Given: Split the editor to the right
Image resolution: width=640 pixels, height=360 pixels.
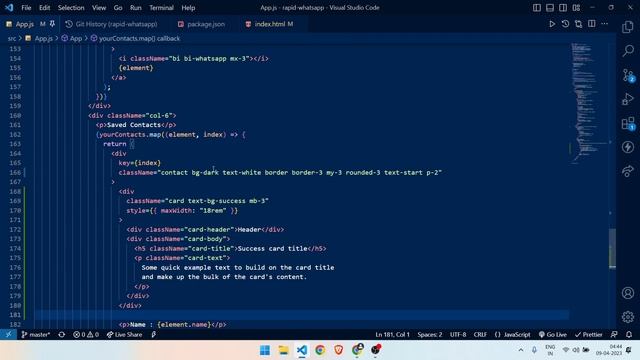Looking at the screenshot, I should click(591, 24).
